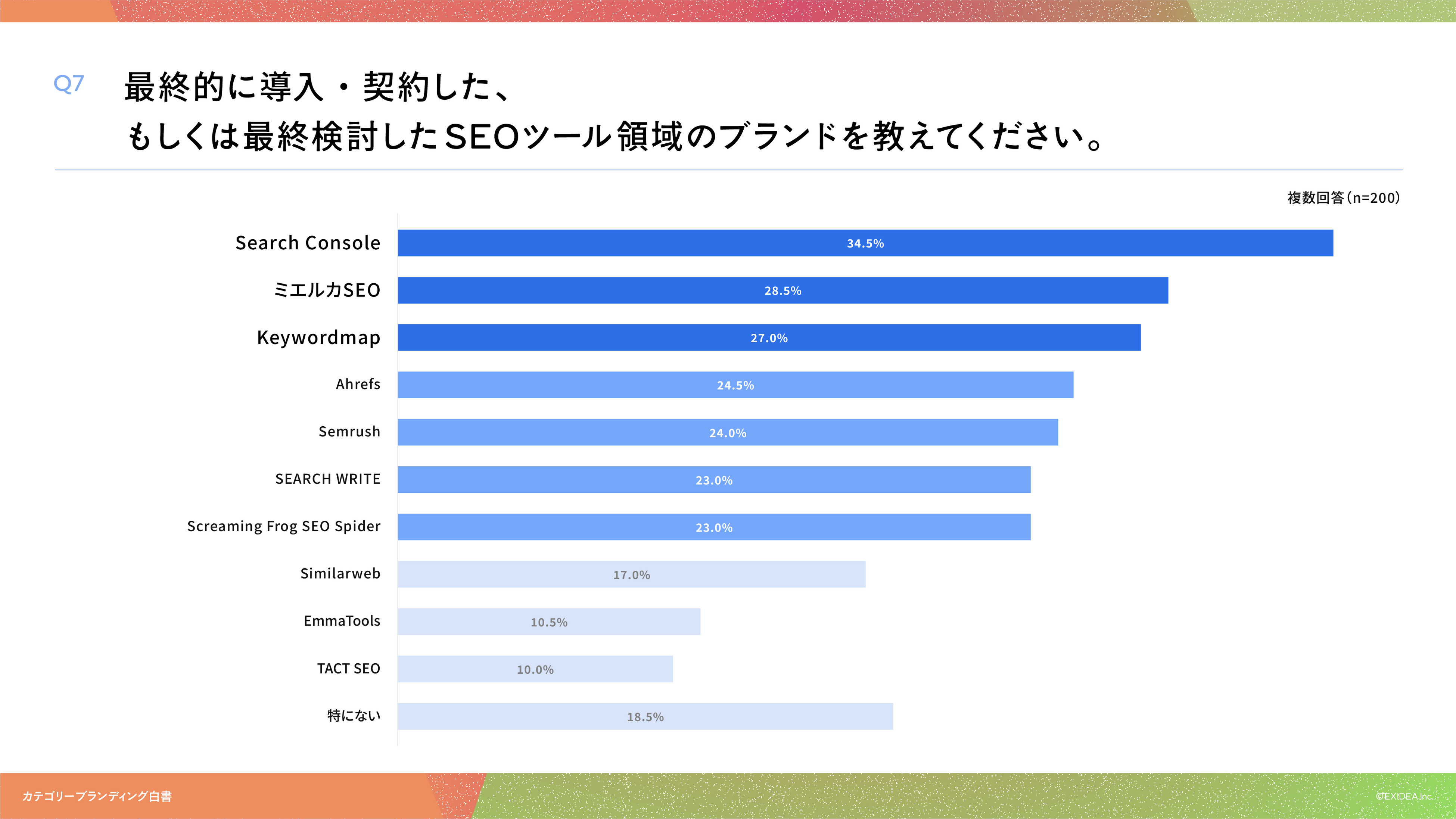Select the SEARCH WRITE 23.0% bar
Viewport: 1456px width, 819px height.
click(x=714, y=480)
